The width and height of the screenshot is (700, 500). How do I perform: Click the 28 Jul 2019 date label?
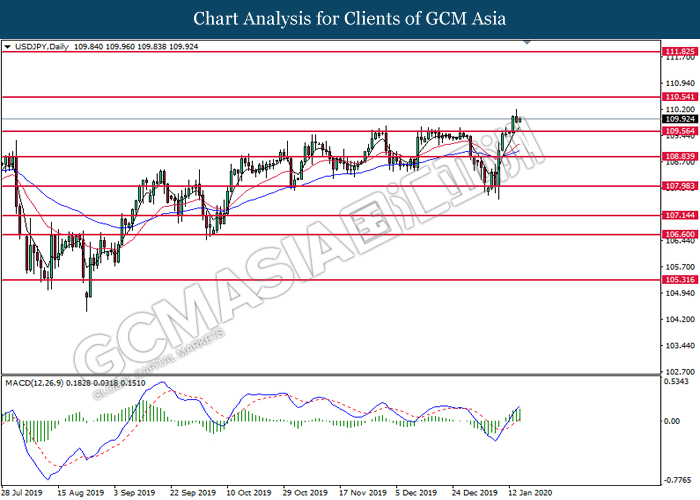coord(22,493)
